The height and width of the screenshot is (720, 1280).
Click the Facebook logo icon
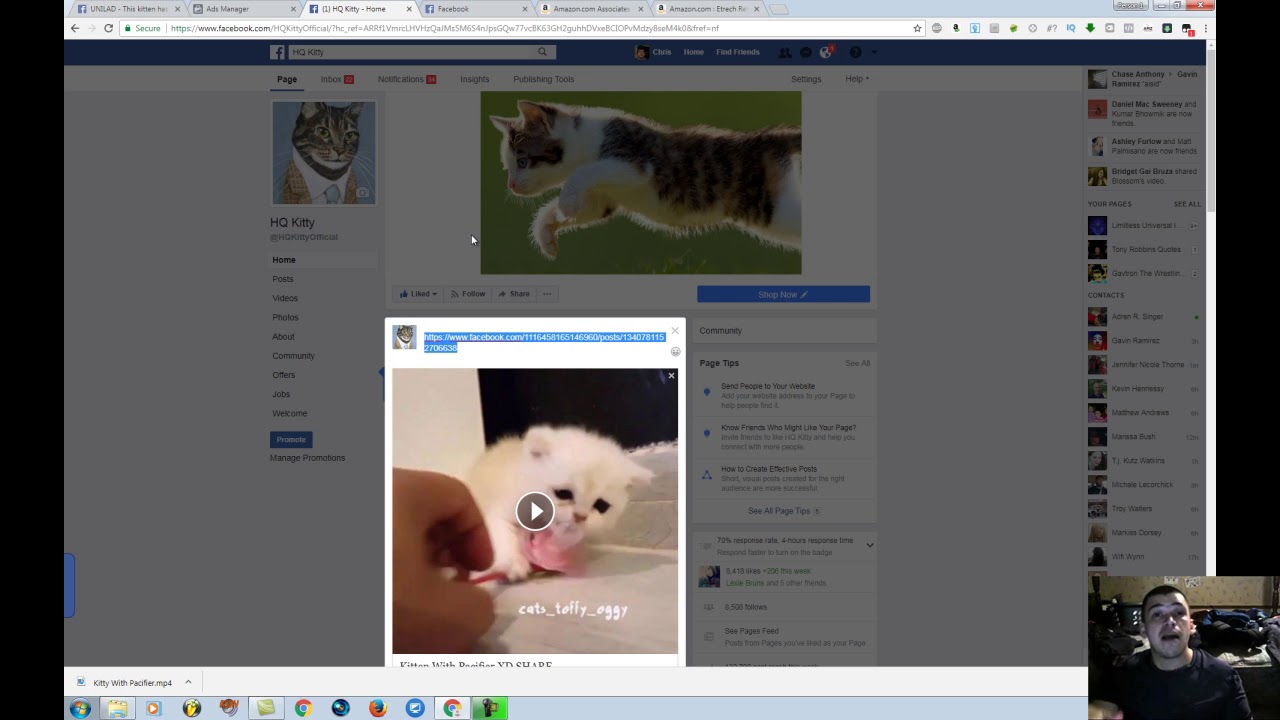[x=278, y=52]
